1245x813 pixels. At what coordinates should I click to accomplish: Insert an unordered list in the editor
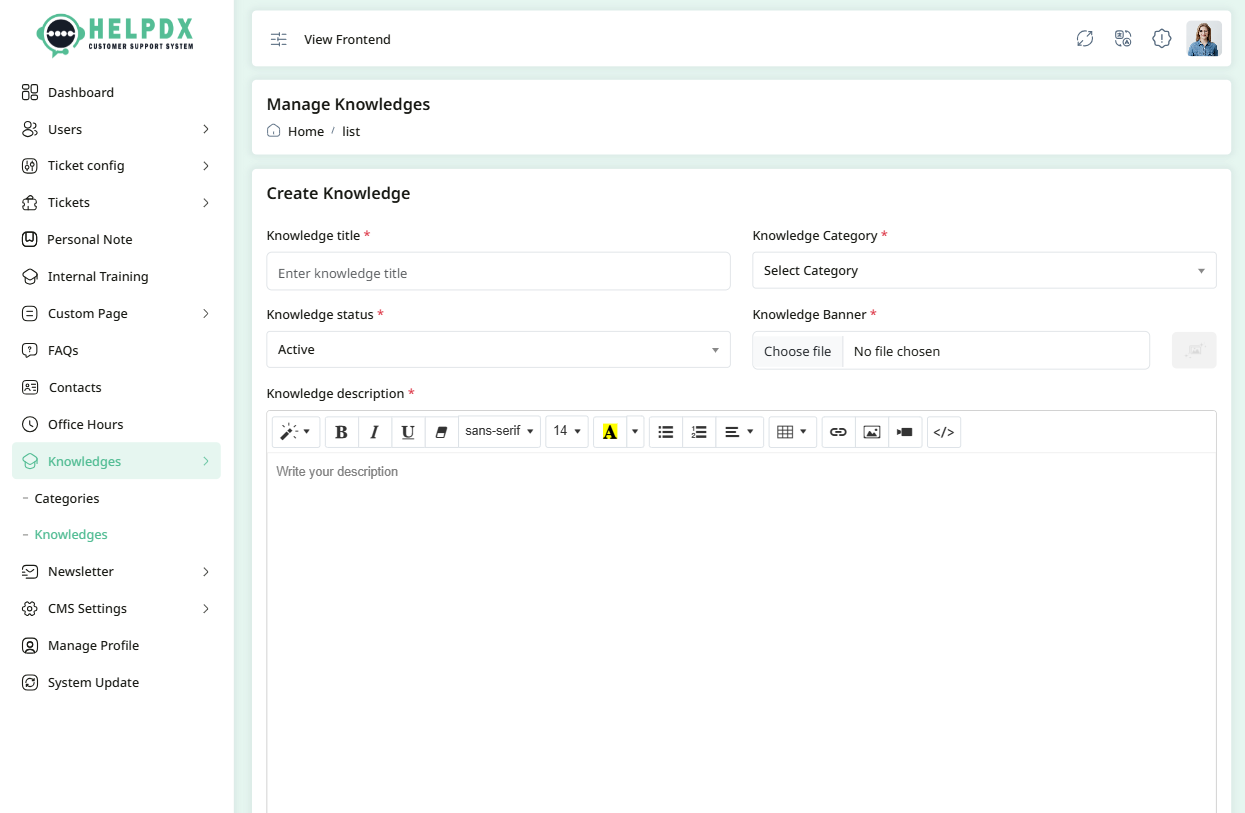665,431
